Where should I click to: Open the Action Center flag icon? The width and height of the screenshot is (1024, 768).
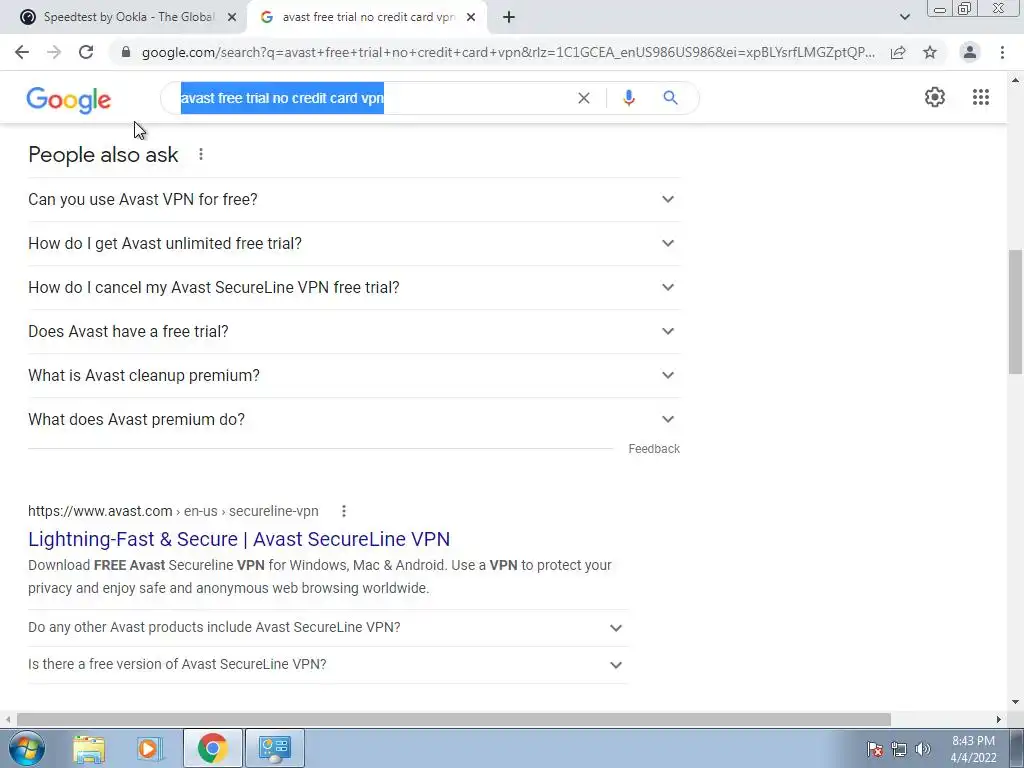pos(875,749)
